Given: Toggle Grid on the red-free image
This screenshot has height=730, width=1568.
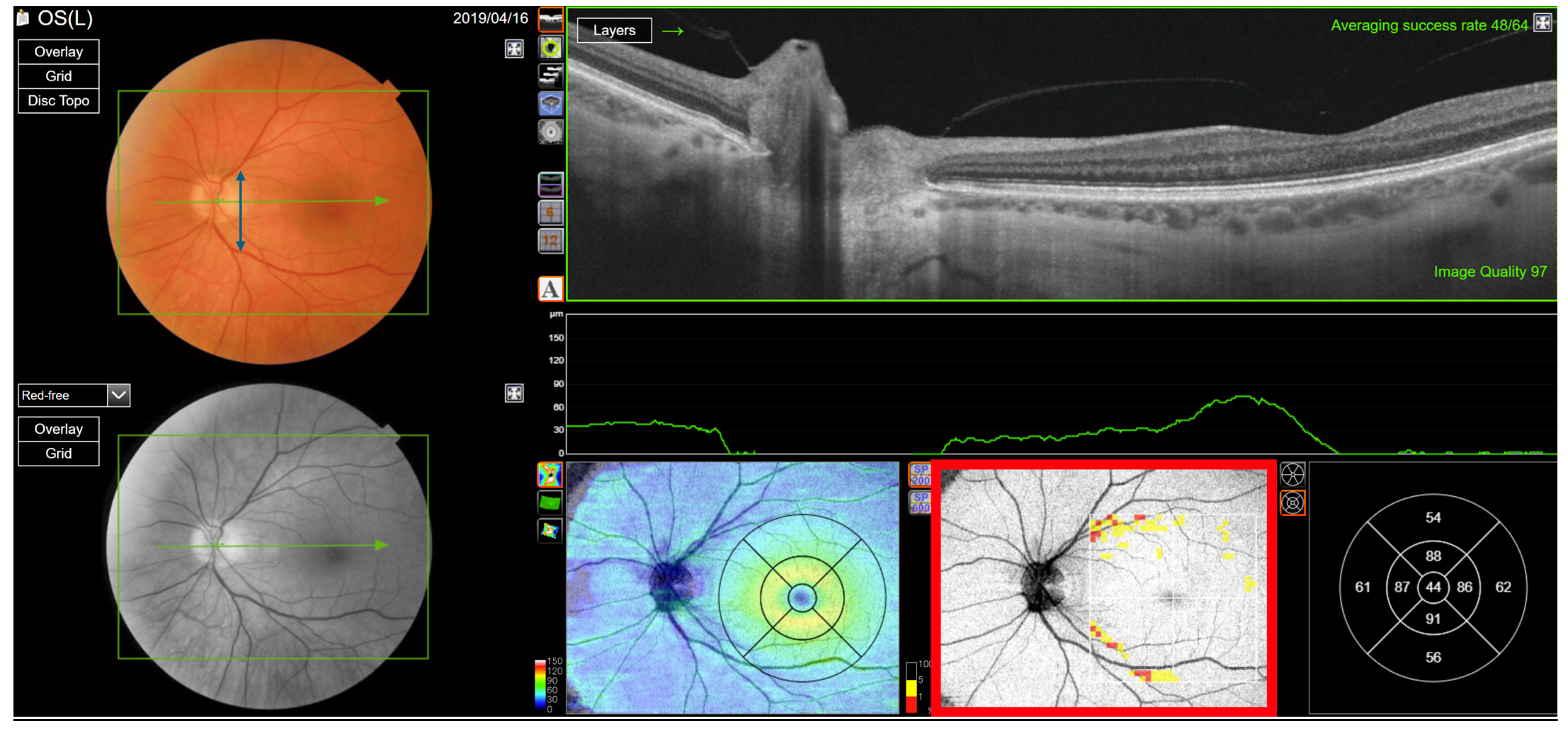Looking at the screenshot, I should [x=58, y=454].
